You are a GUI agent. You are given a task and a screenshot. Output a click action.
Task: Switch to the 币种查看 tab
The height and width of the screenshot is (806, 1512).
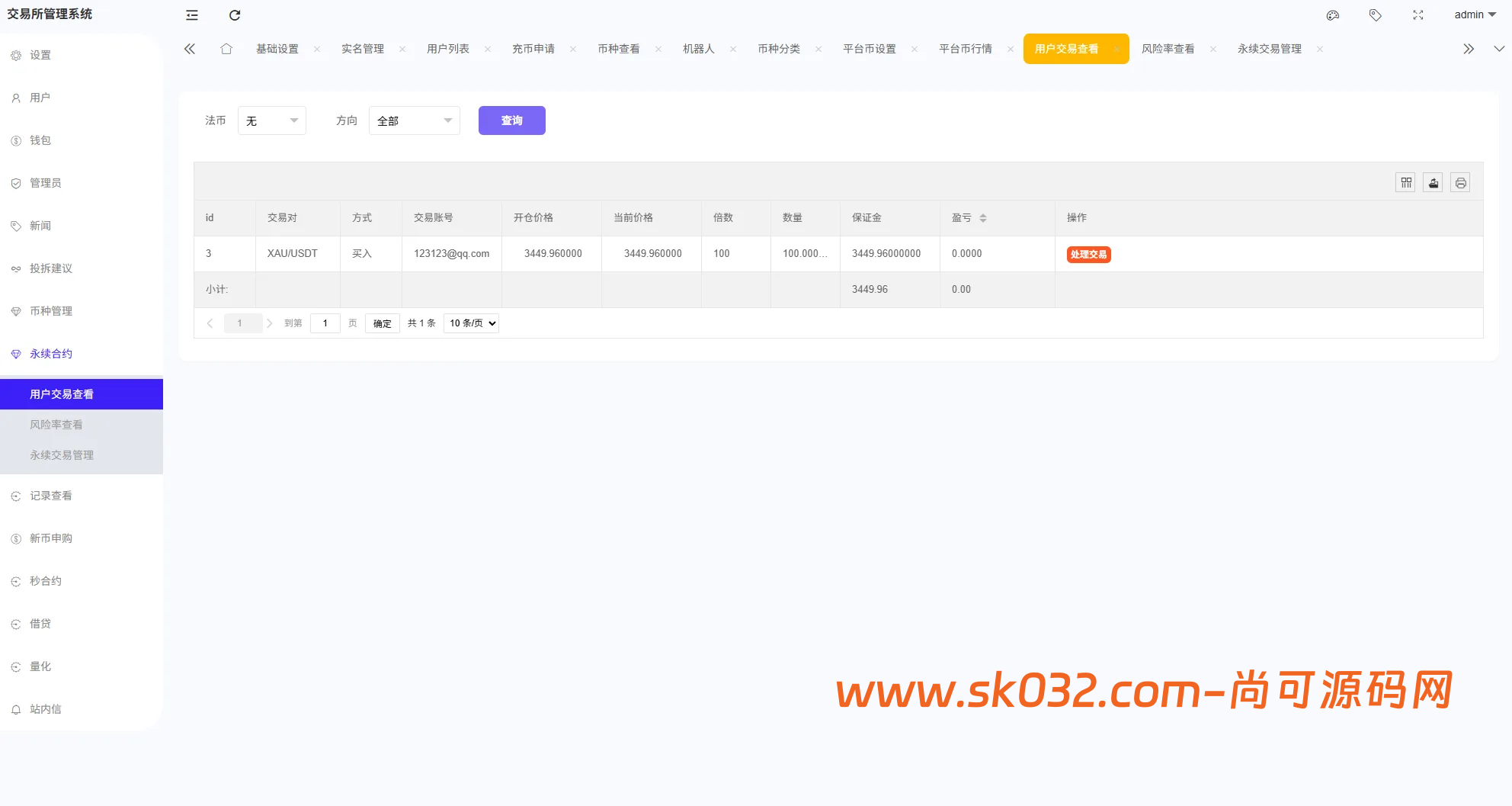click(619, 49)
